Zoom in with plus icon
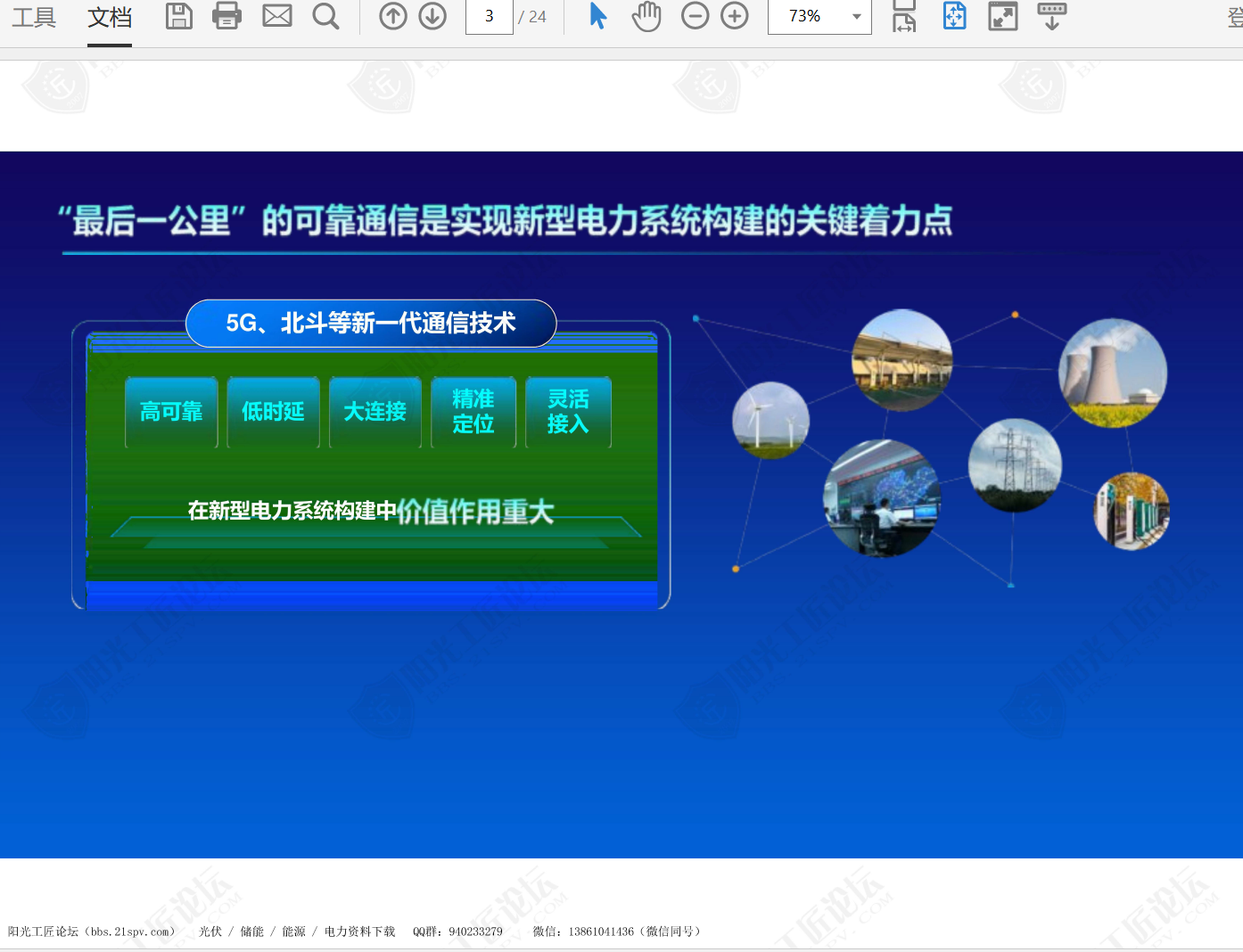Image resolution: width=1243 pixels, height=952 pixels. click(x=735, y=16)
